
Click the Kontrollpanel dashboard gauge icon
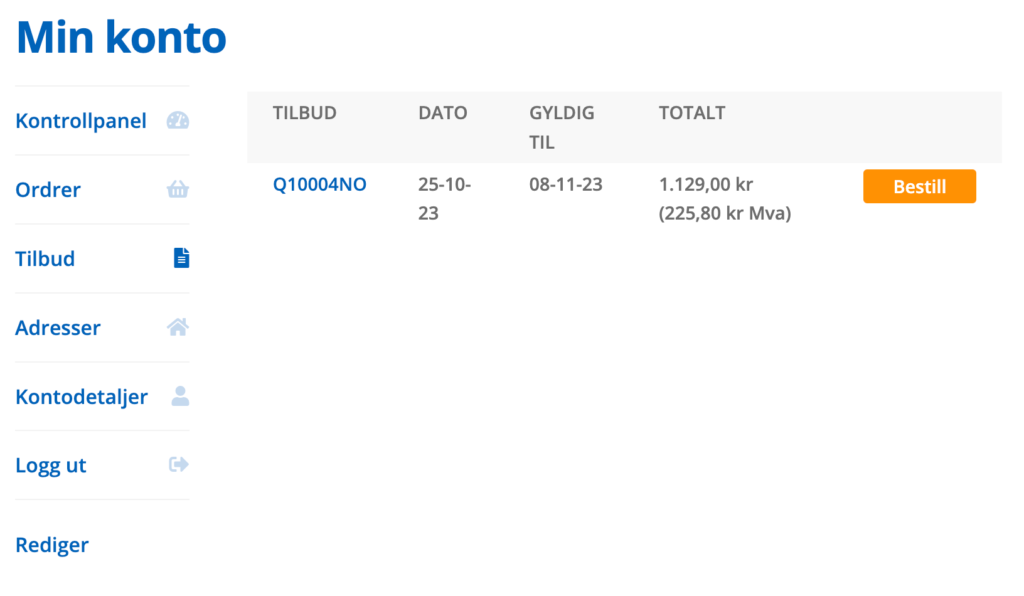[178, 121]
